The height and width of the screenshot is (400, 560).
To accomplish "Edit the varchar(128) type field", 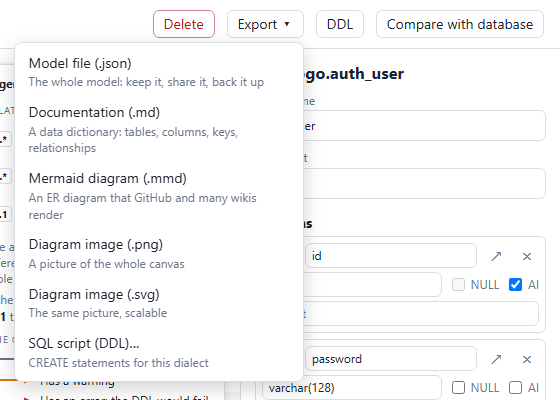I will point(352,388).
